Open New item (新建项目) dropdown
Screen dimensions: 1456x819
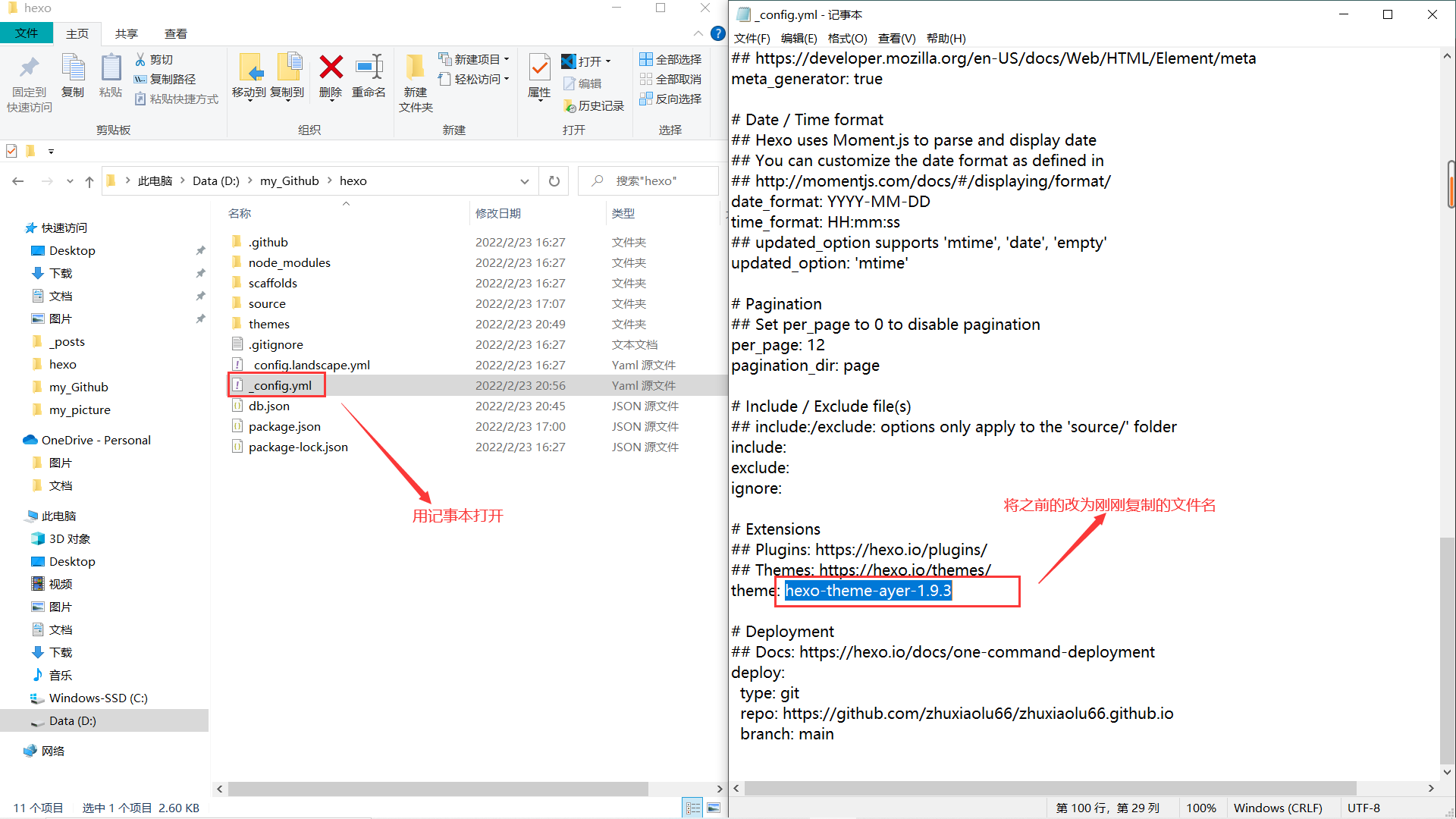474,59
